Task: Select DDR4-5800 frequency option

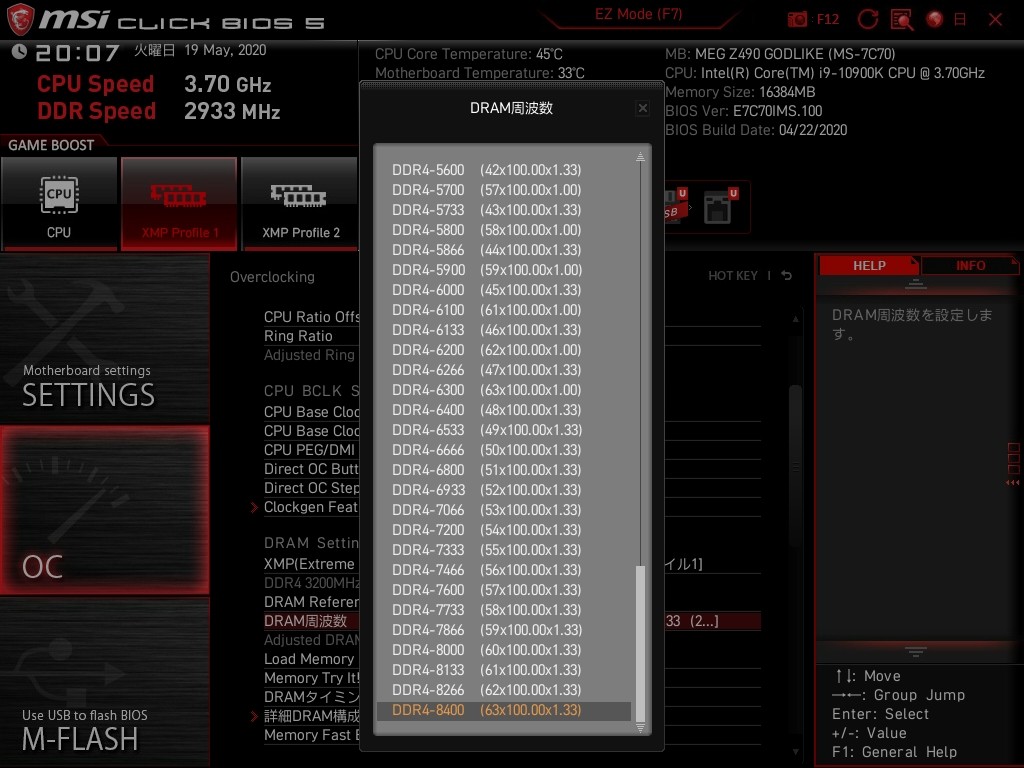Action: [504, 230]
